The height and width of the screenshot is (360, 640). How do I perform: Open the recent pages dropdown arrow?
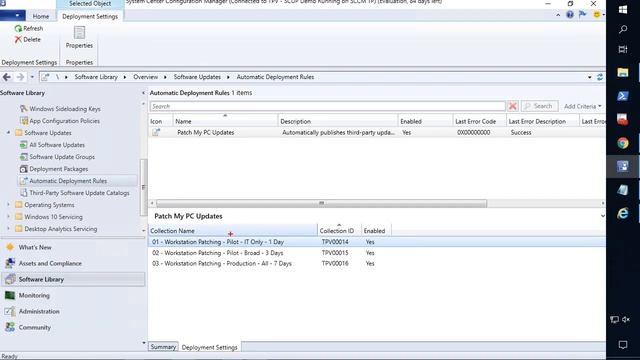(32, 77)
